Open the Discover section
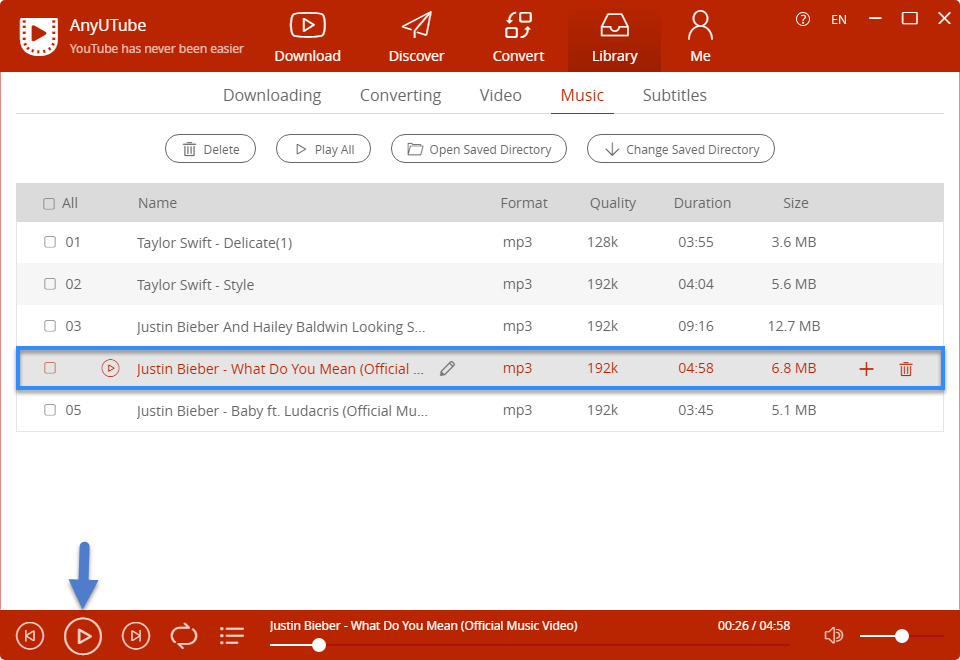Screen dimensions: 960x660 (416, 37)
